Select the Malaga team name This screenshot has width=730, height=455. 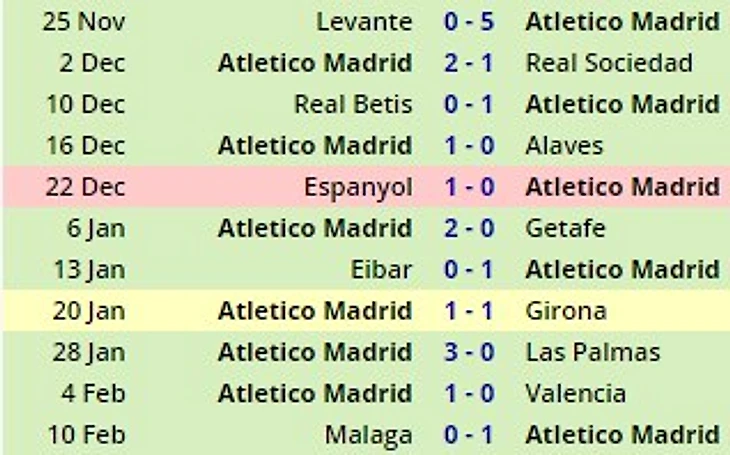click(368, 435)
